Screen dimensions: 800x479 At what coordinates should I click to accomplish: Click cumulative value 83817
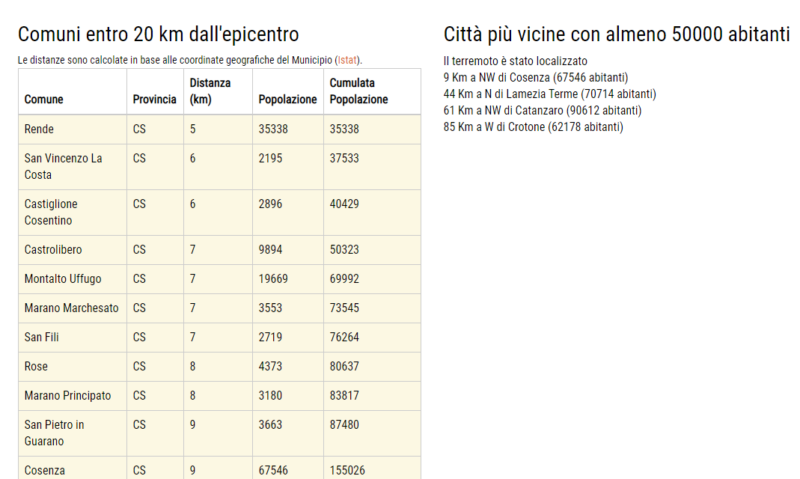click(x=344, y=395)
